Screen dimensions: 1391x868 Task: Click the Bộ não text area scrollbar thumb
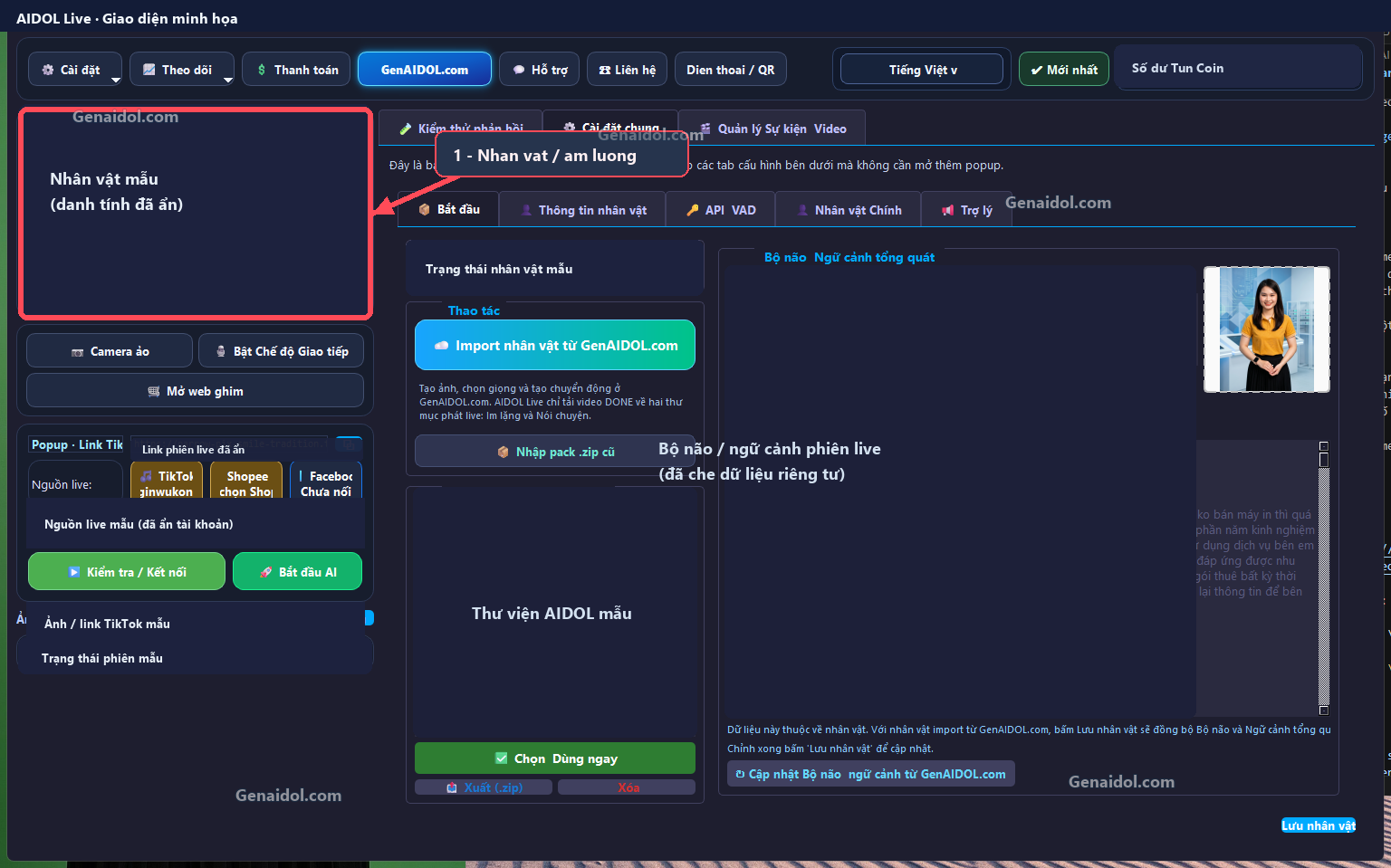(x=1323, y=460)
